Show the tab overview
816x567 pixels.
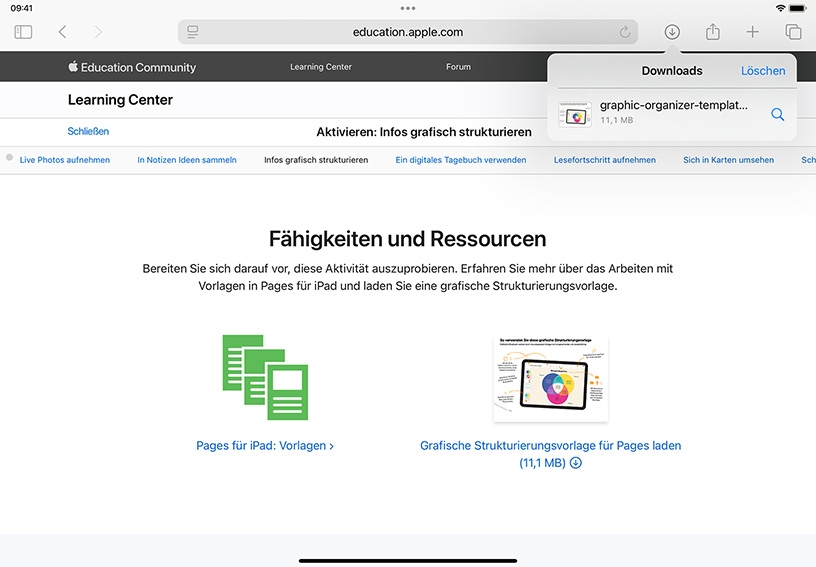793,32
